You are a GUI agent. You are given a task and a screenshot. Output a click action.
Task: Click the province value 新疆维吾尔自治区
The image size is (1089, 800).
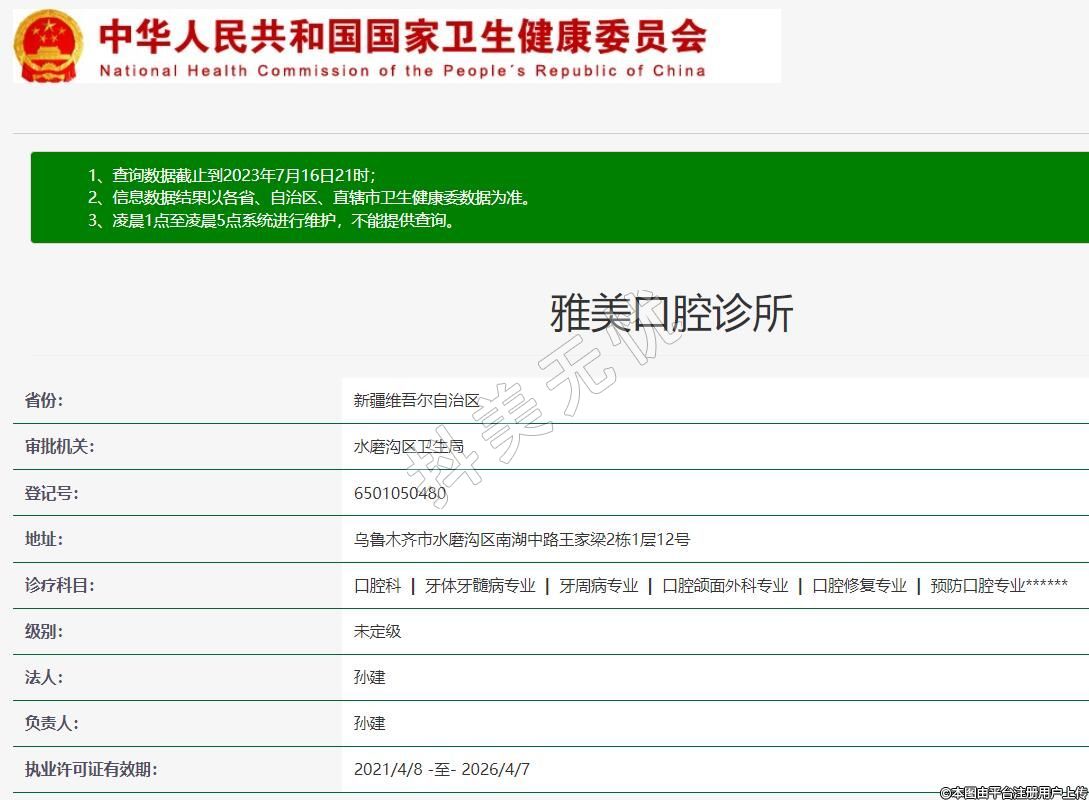[417, 400]
